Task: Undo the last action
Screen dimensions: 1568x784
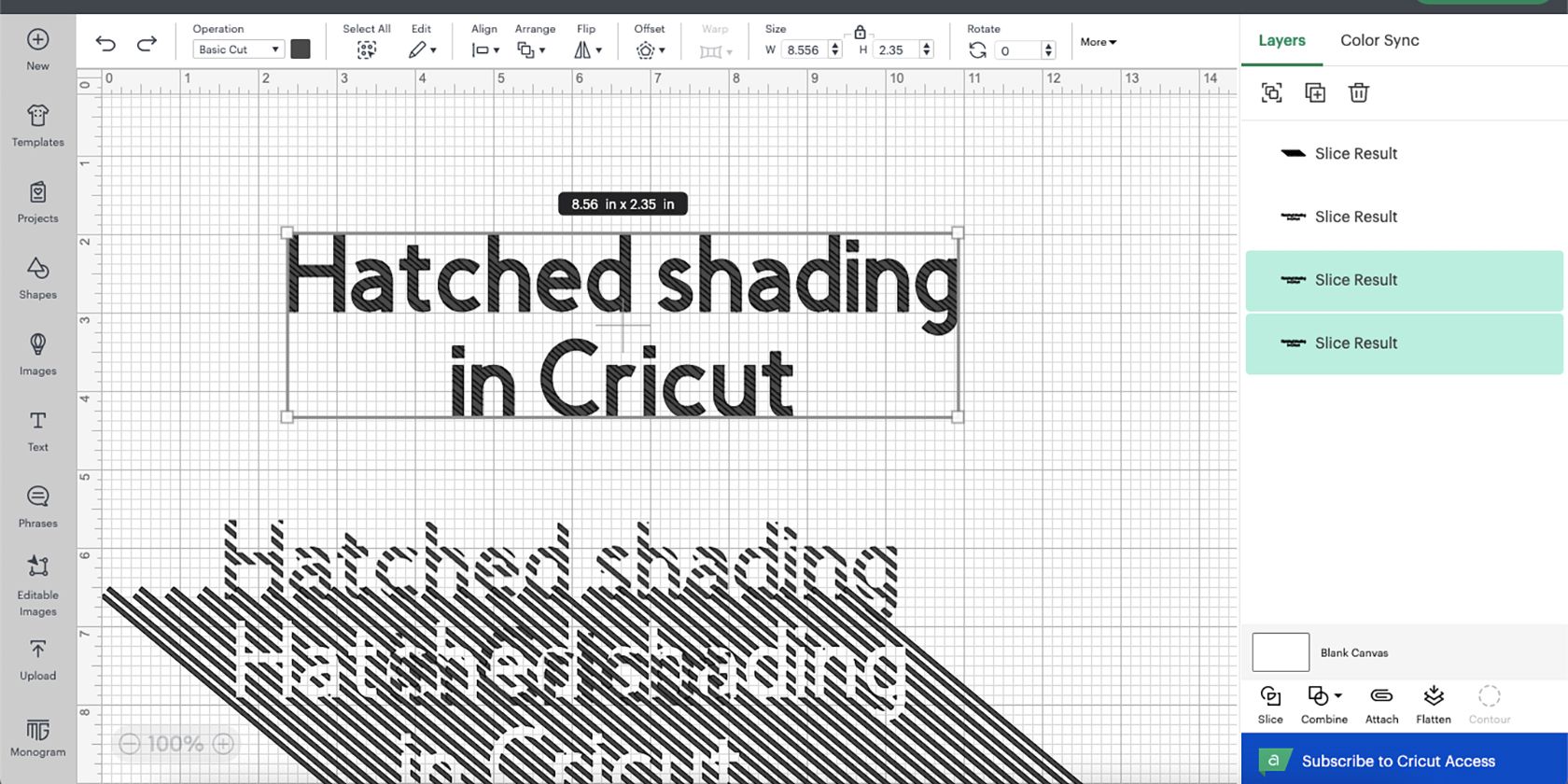Action: tap(105, 44)
